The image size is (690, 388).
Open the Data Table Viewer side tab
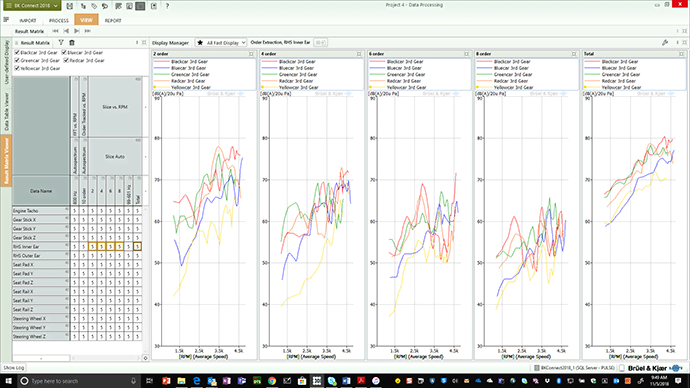coord(6,111)
